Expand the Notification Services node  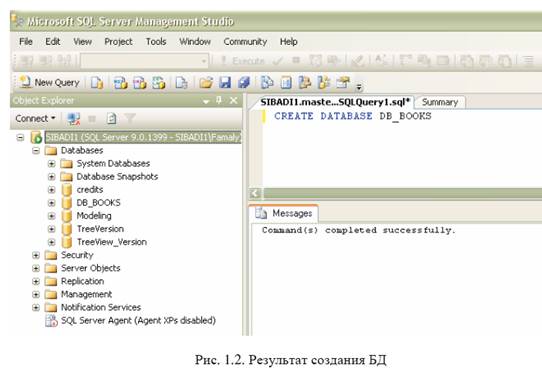click(36, 307)
